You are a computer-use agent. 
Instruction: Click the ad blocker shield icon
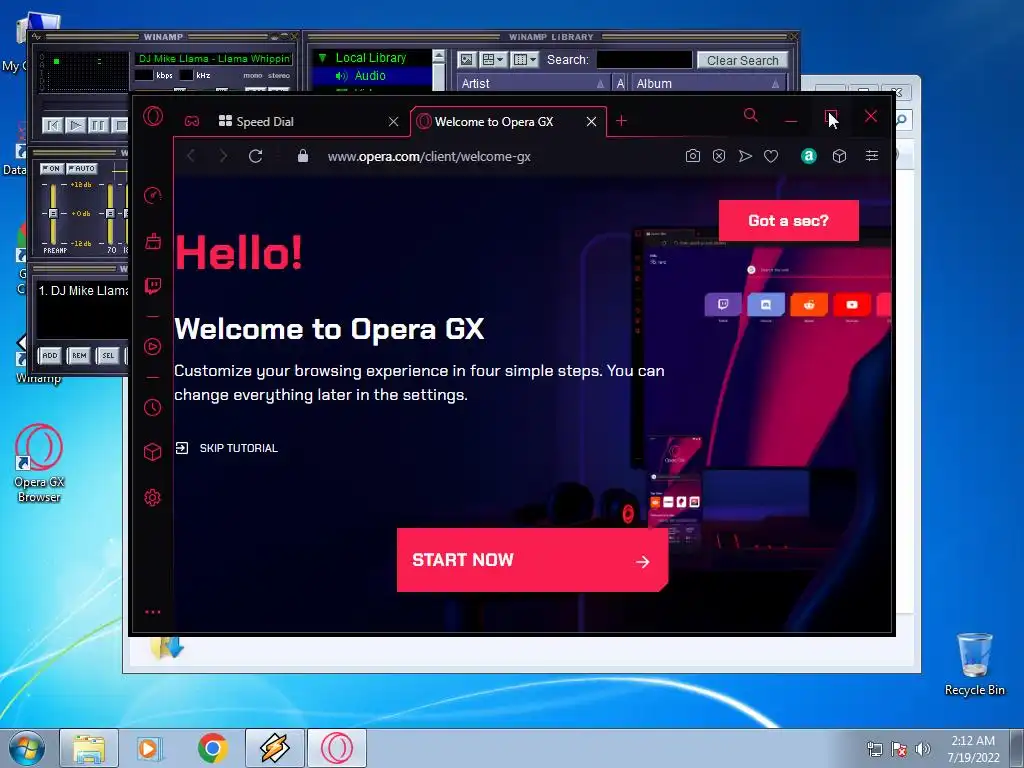[x=718, y=156]
